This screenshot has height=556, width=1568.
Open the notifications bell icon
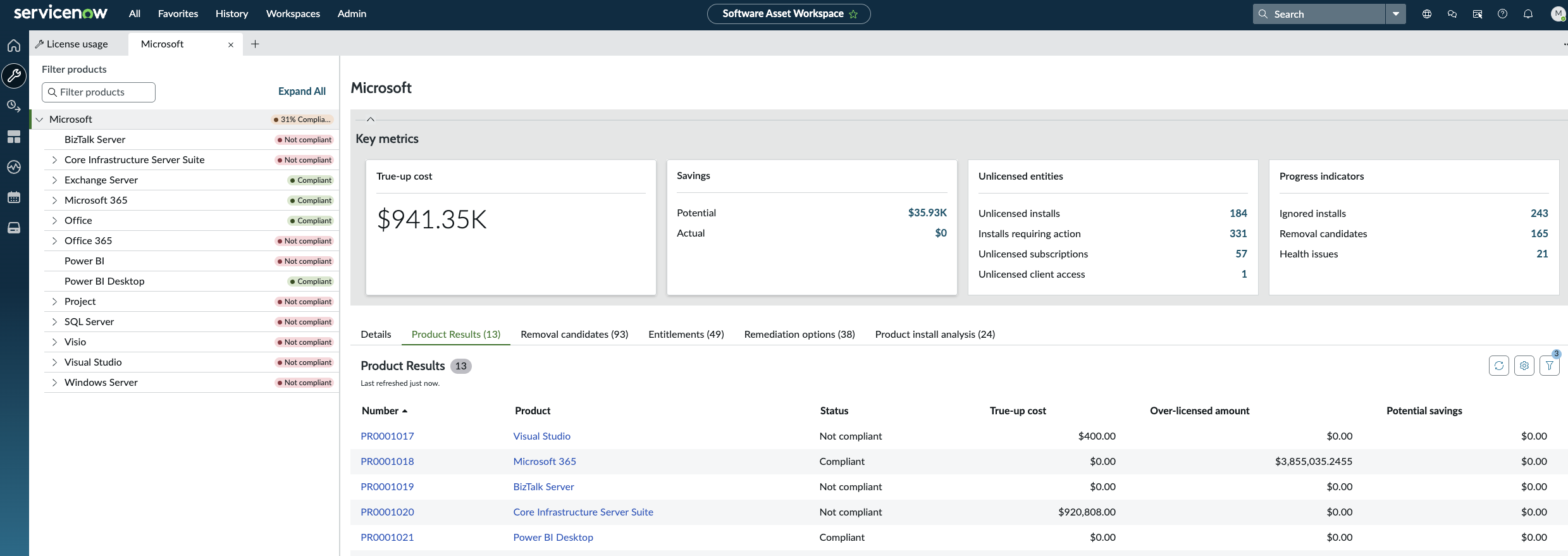pos(1528,14)
